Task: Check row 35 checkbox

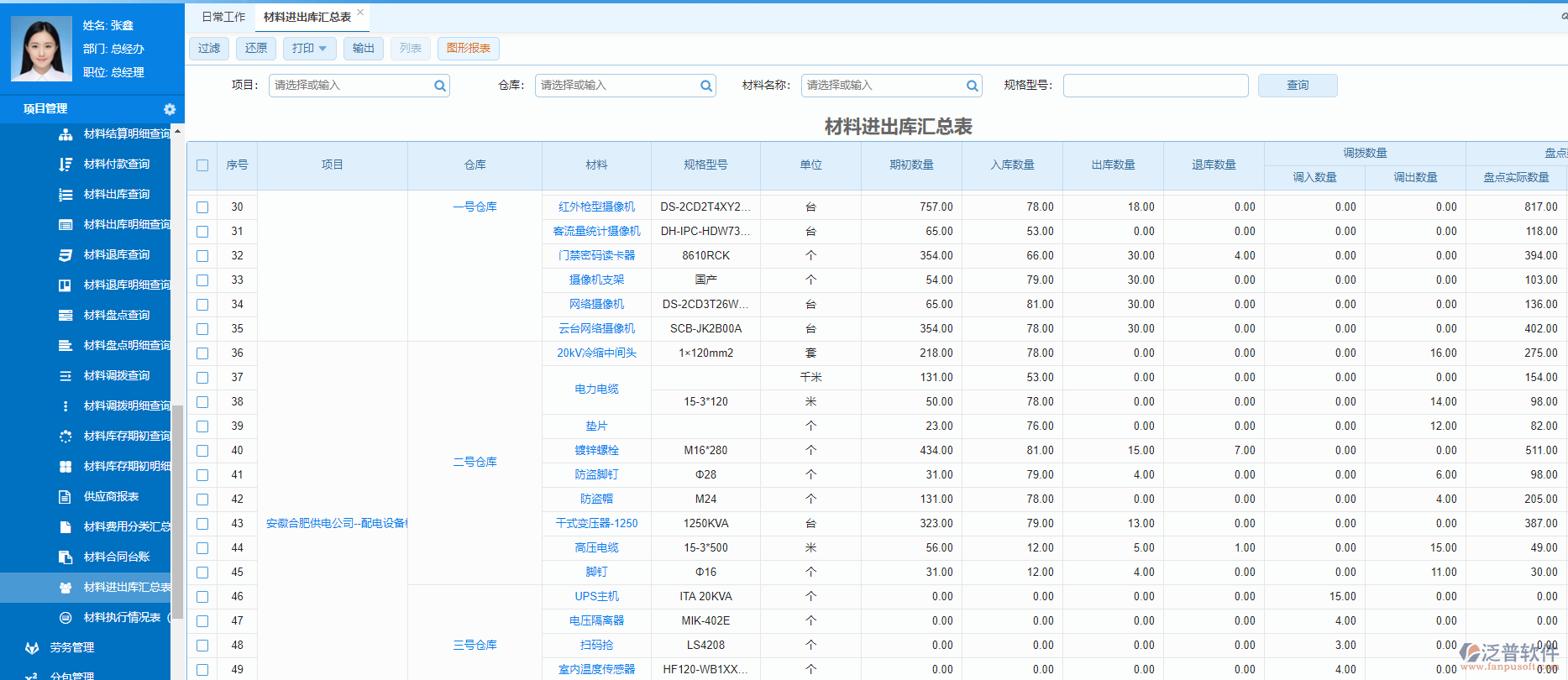Action: (x=202, y=329)
